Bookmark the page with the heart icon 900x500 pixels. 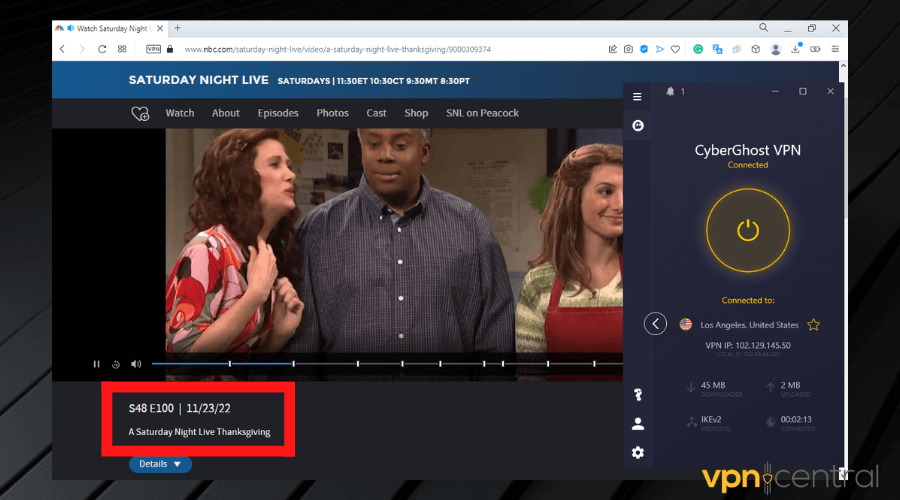pos(676,49)
